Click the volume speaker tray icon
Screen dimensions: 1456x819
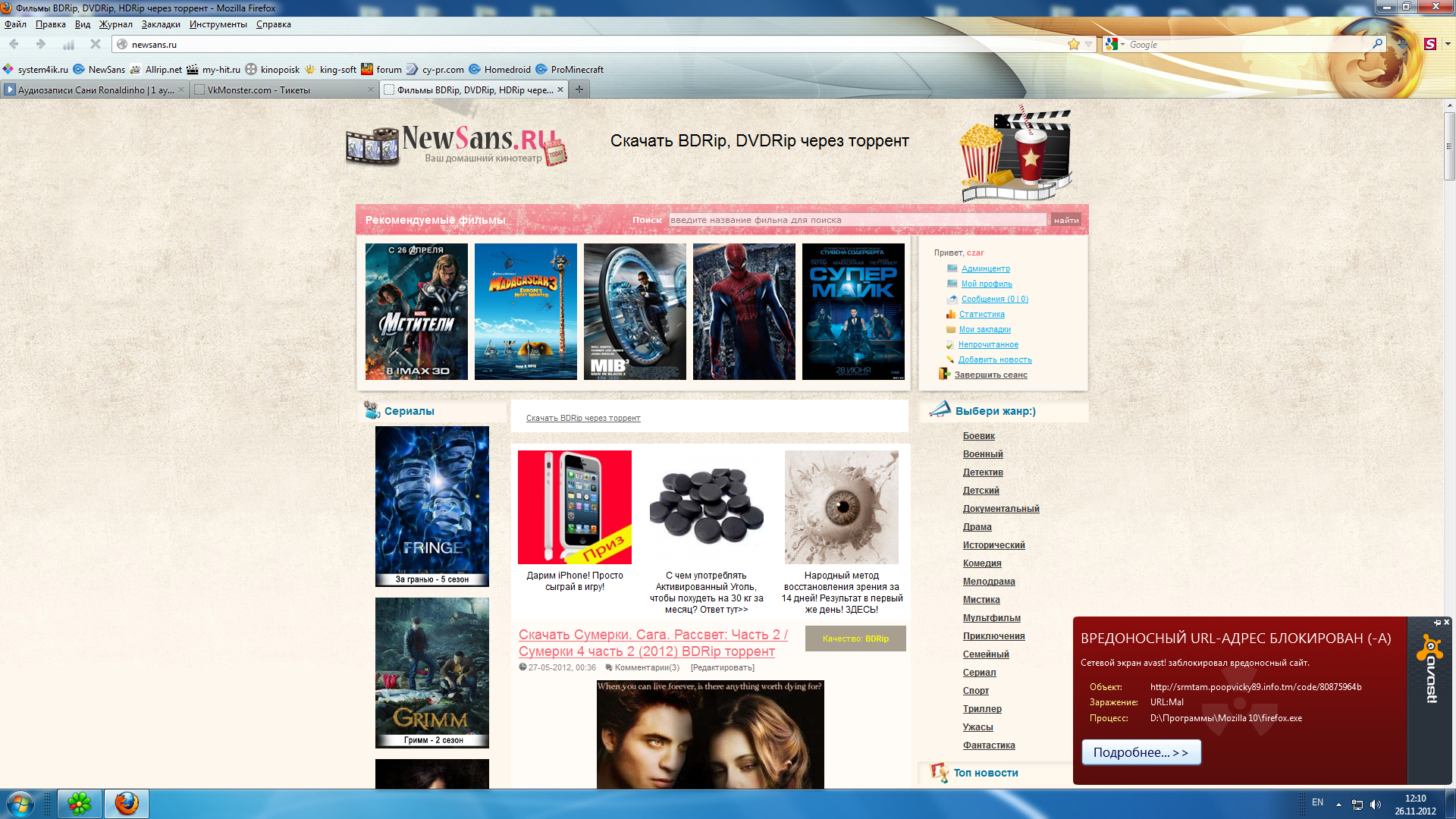(1376, 805)
